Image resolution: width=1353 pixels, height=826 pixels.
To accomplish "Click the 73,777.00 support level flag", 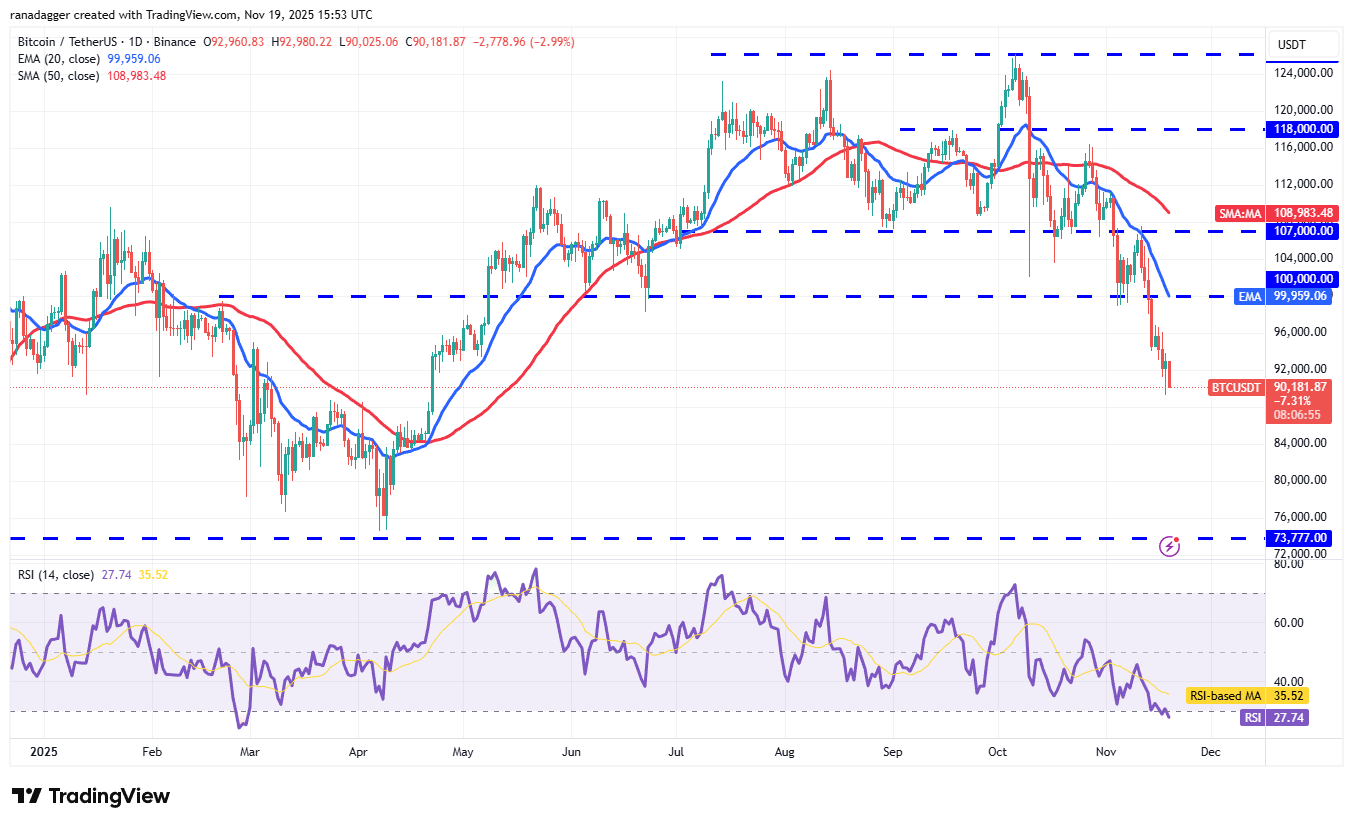I will (1301, 538).
